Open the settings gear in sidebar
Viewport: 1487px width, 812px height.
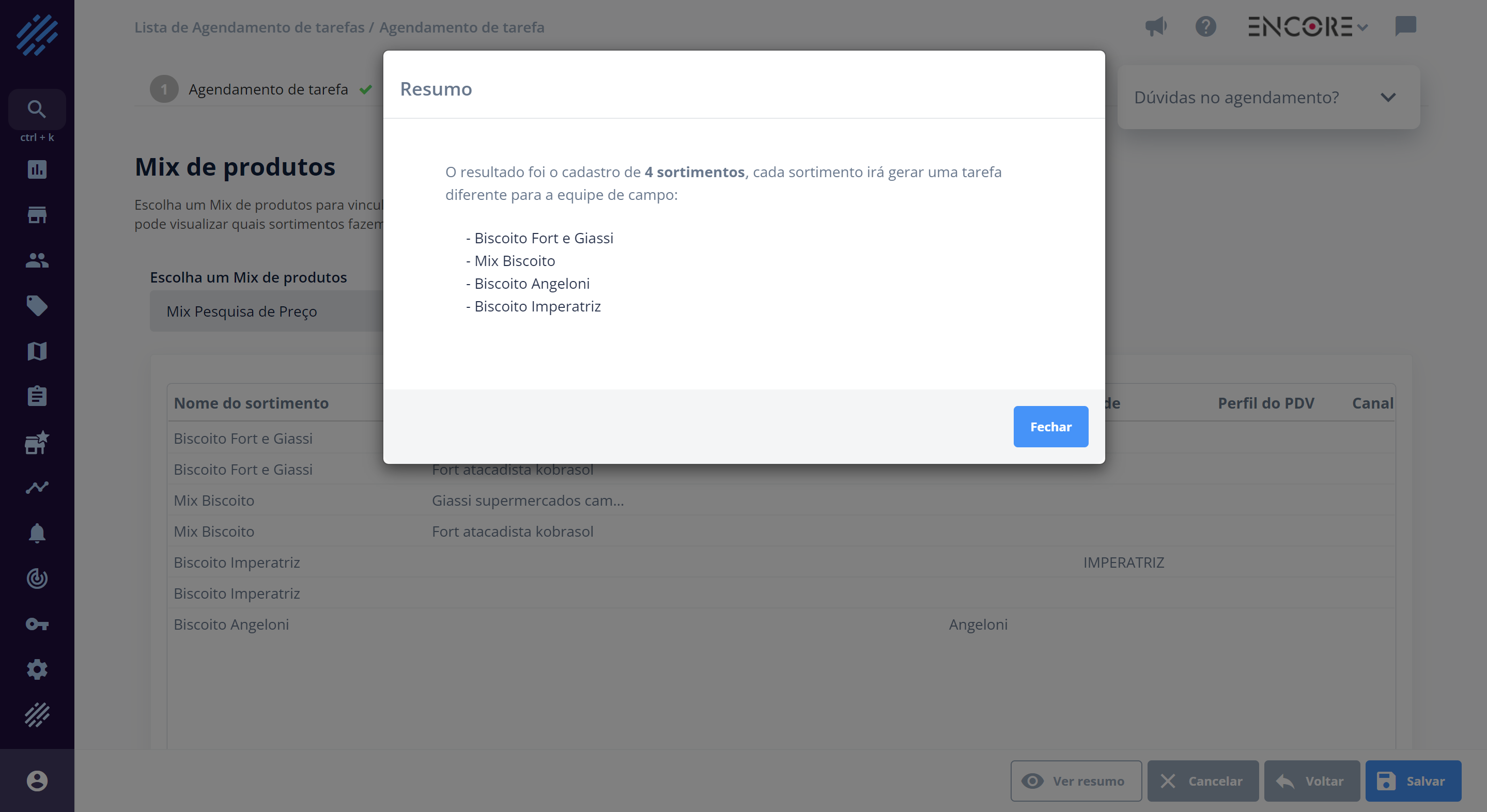[37, 669]
